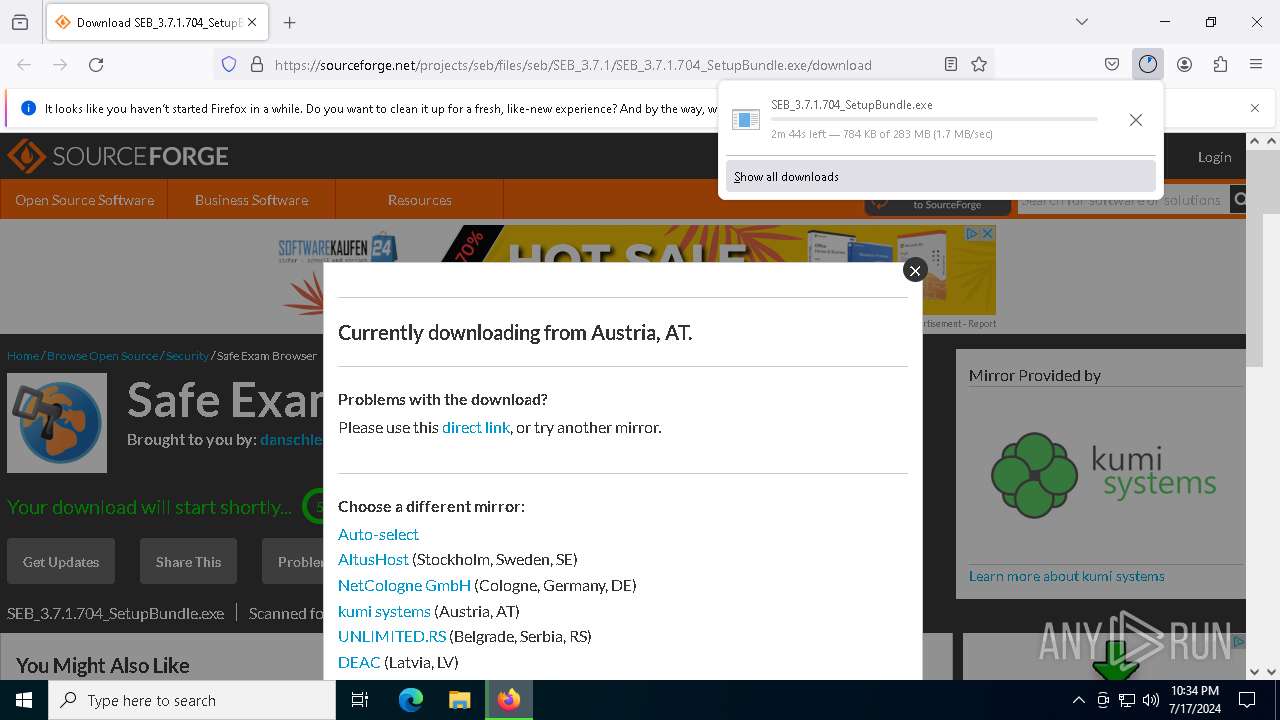The height and width of the screenshot is (720, 1280).
Task: Choose the AltusHost mirror
Action: 373,559
